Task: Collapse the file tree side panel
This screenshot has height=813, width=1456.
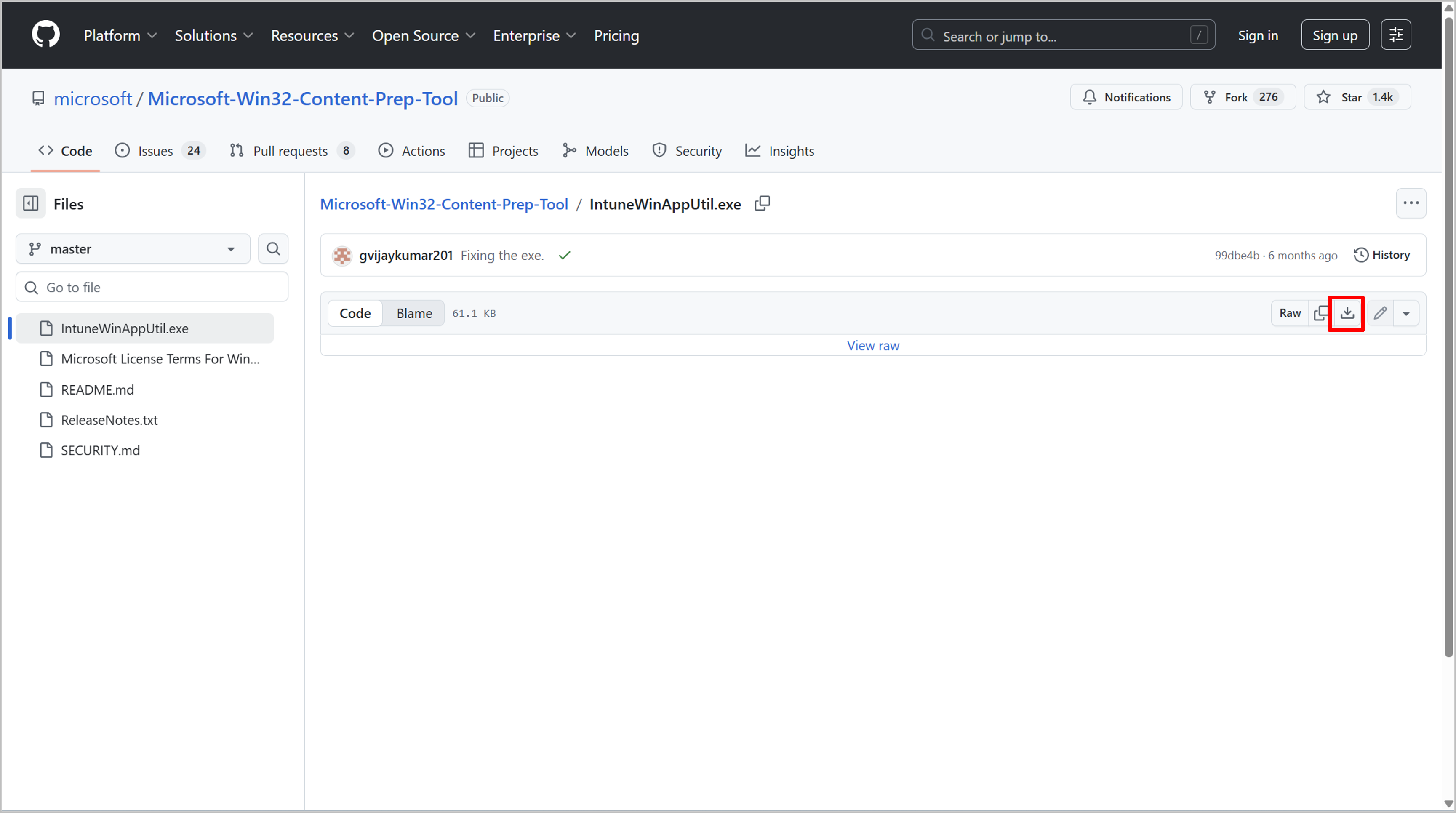Action: pos(30,203)
